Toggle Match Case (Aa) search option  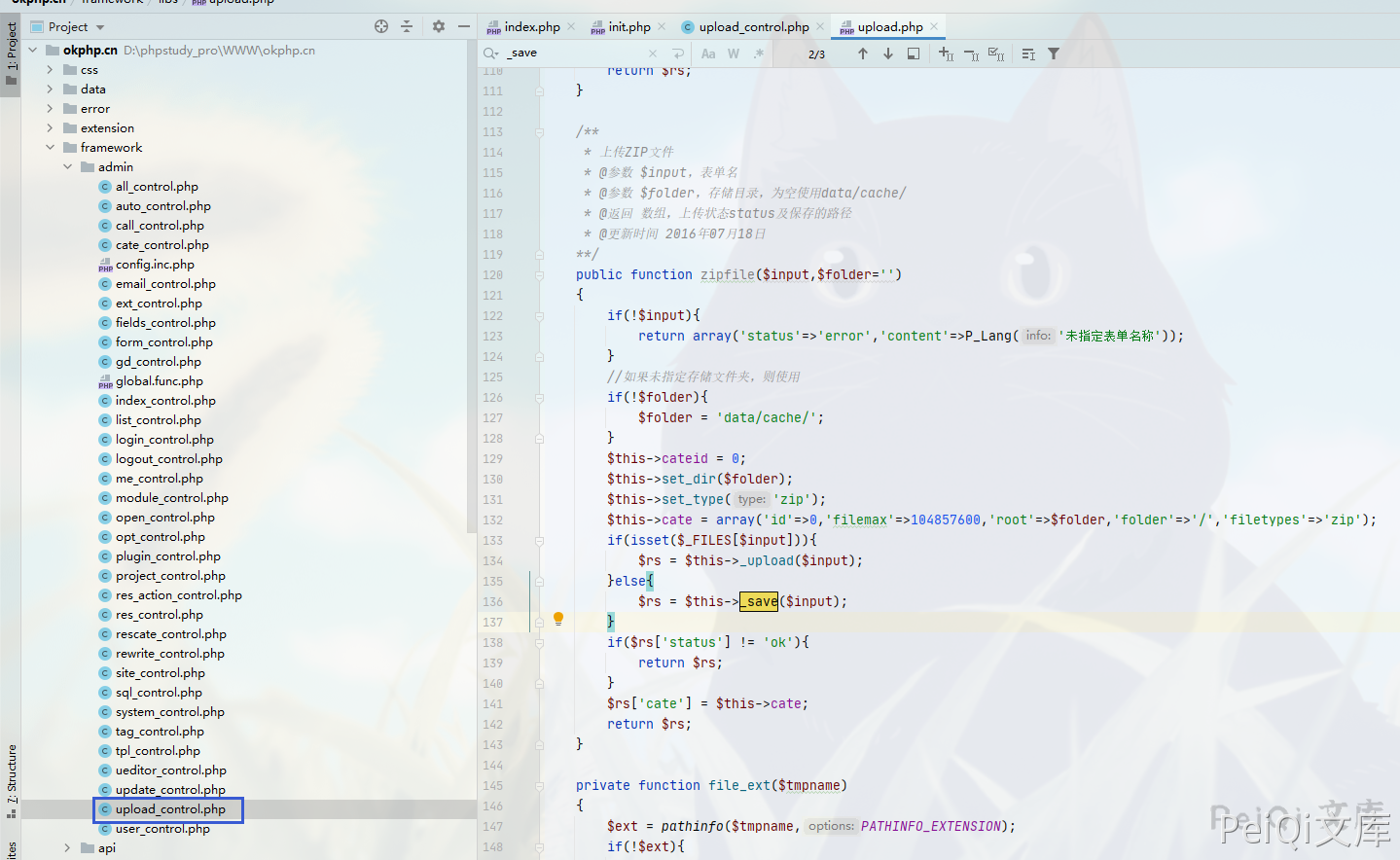click(708, 54)
